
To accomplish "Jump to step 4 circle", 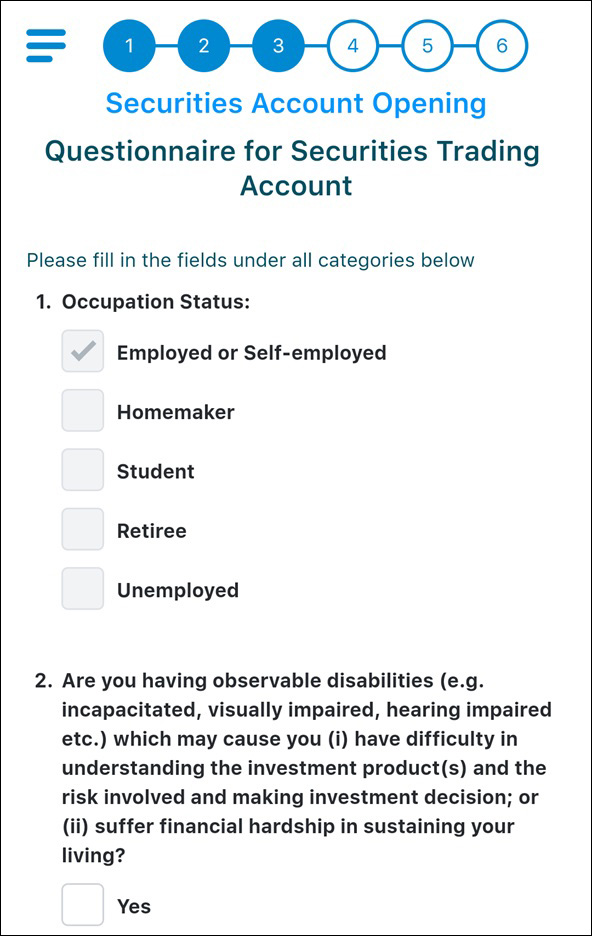I will [353, 46].
